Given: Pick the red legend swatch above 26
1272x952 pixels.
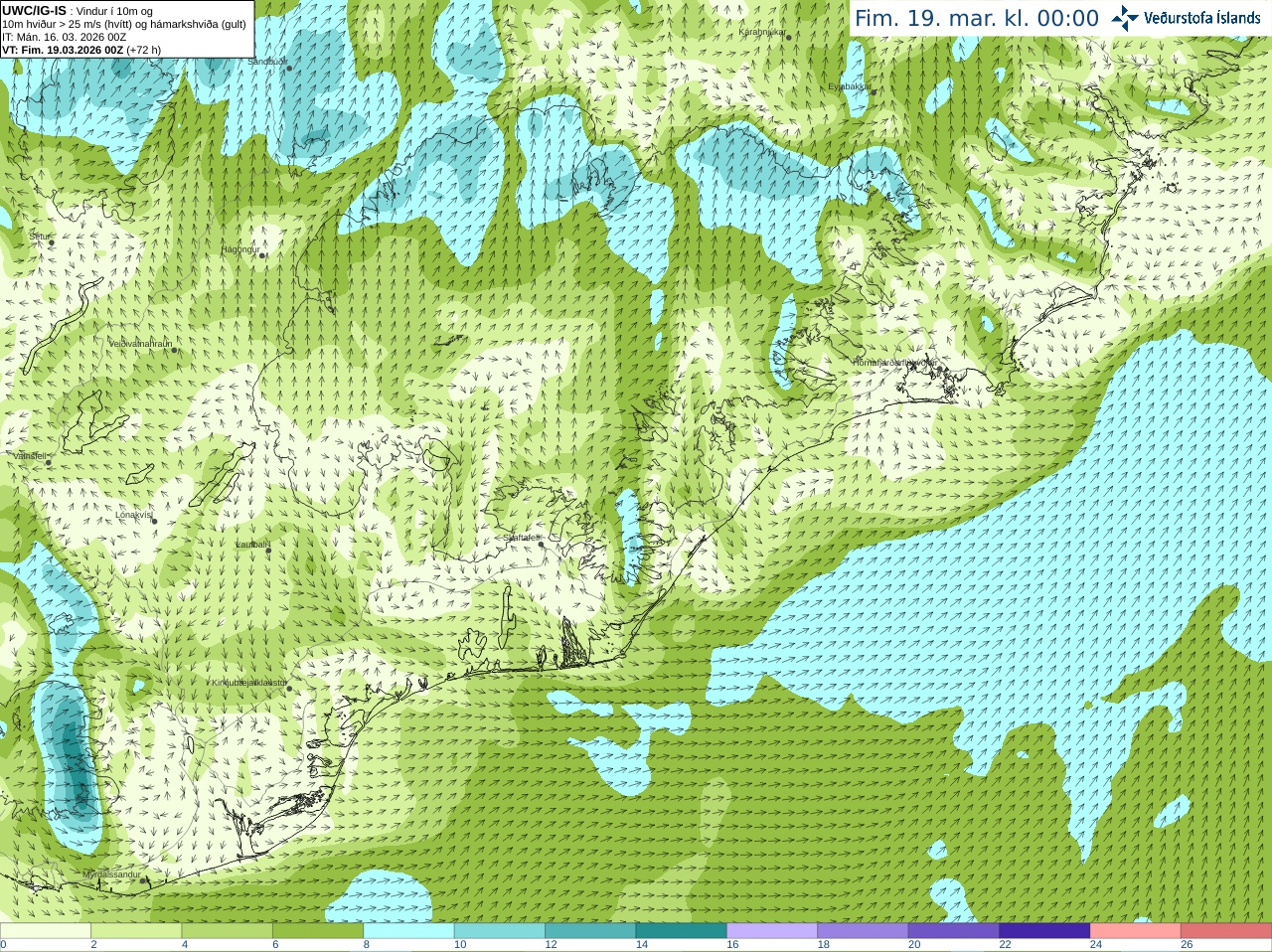Looking at the screenshot, I should pyautogui.click(x=1226, y=931).
